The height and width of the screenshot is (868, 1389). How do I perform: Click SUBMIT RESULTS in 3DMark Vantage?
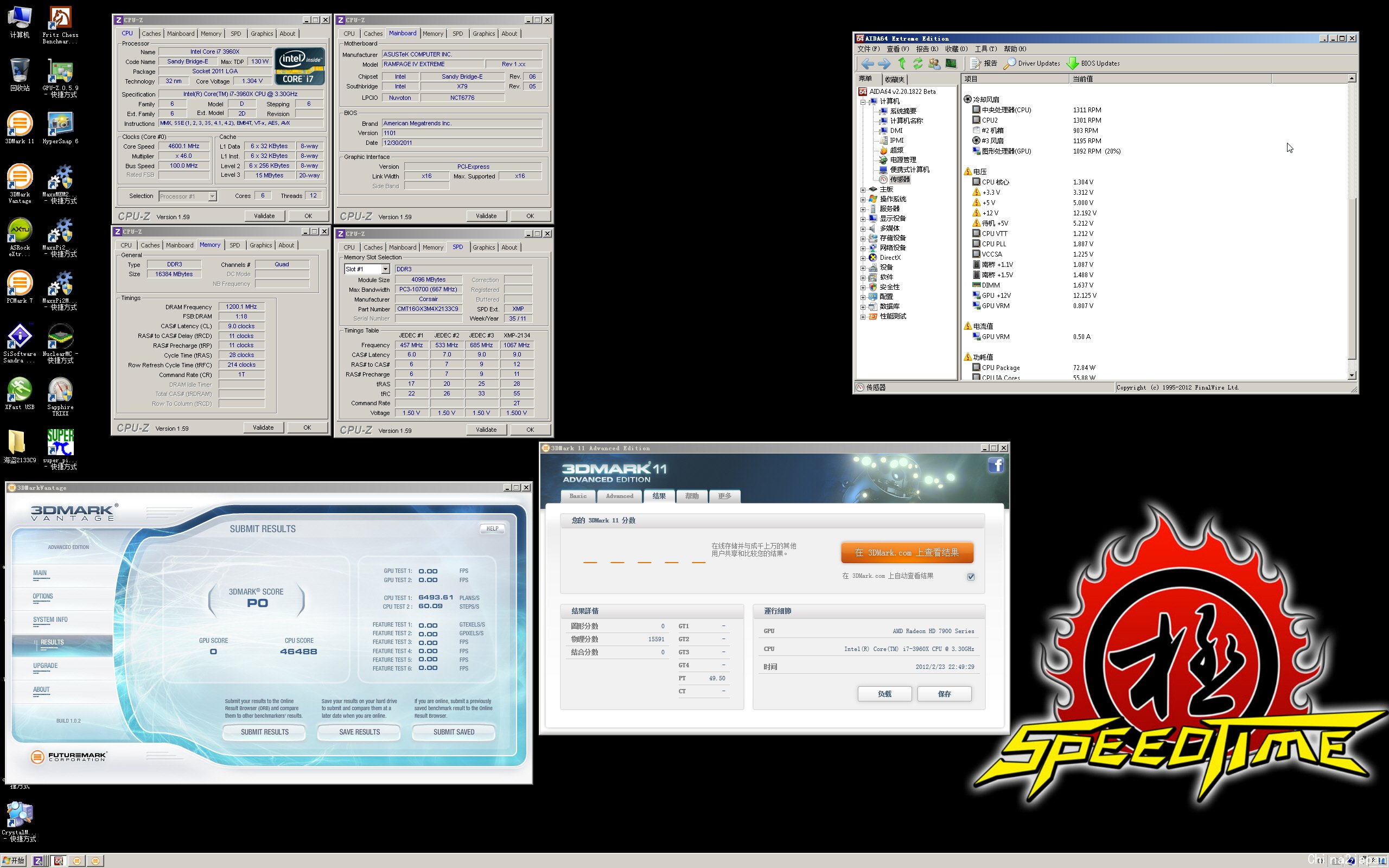coord(265,732)
